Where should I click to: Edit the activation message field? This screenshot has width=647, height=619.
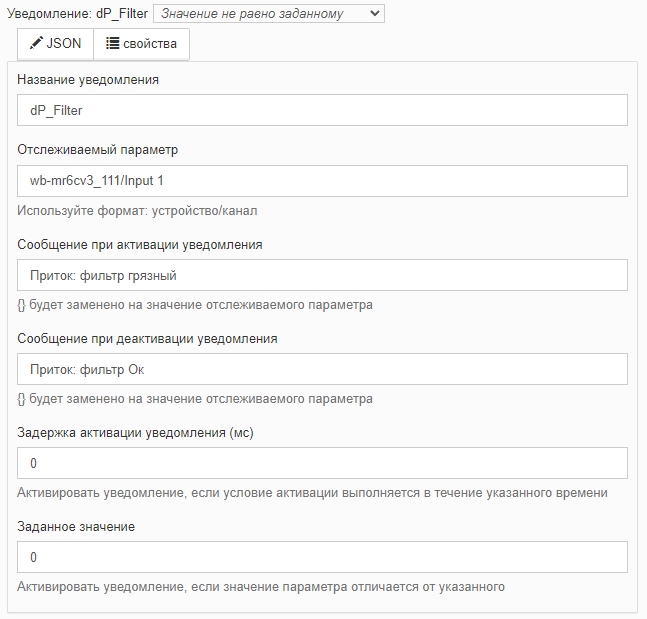[322, 275]
